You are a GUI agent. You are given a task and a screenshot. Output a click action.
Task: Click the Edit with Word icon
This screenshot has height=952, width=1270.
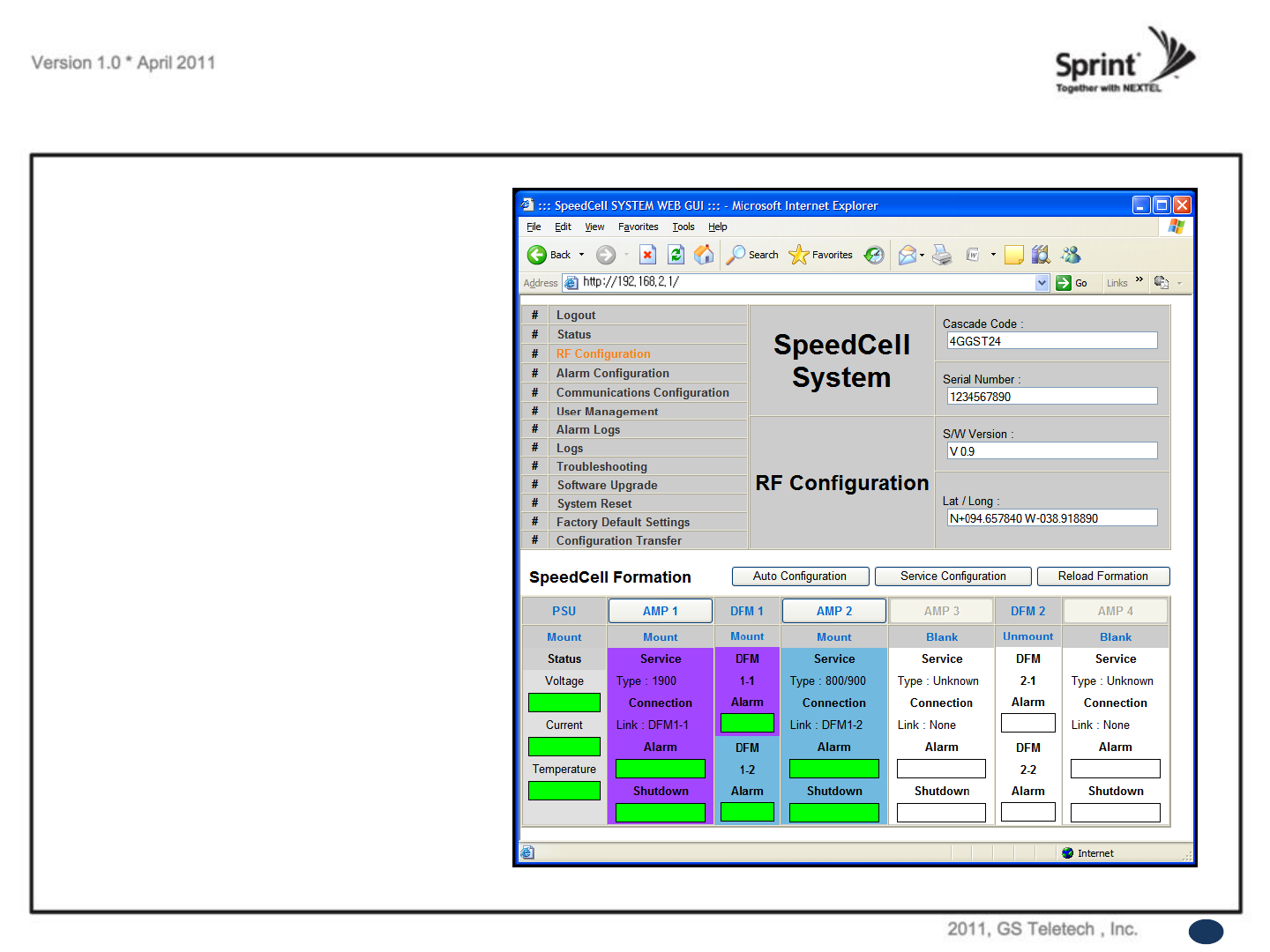point(973,255)
